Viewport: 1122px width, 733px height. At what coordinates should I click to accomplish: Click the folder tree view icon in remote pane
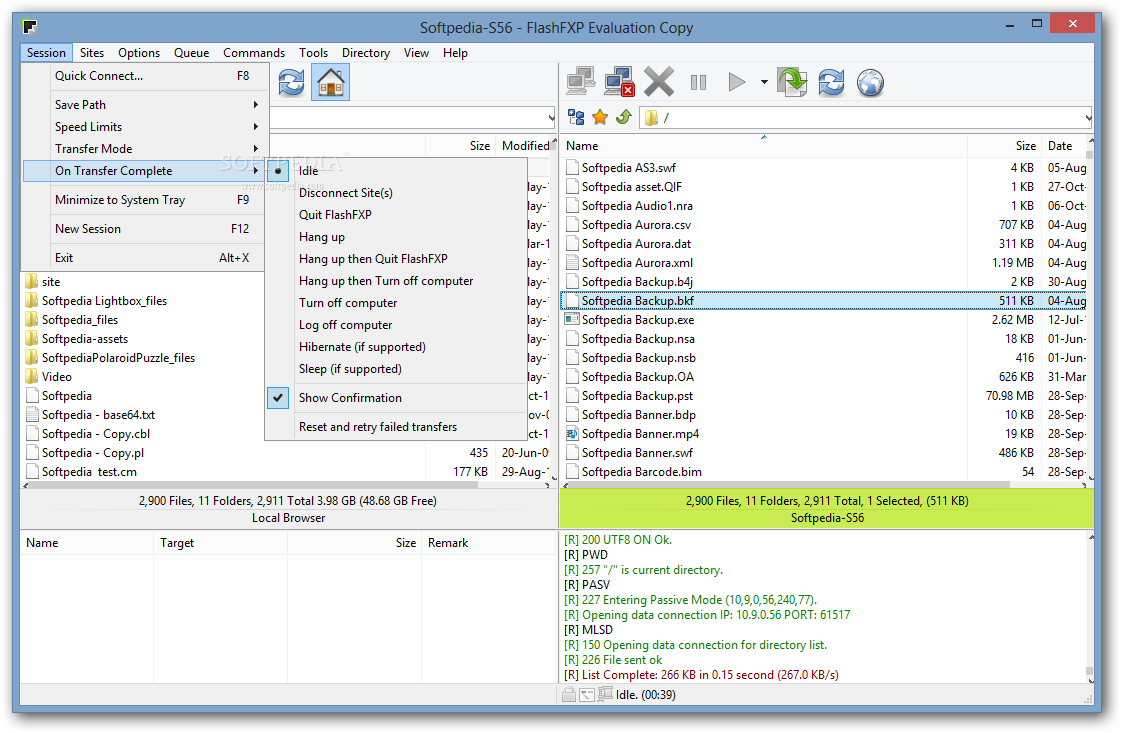click(x=575, y=117)
